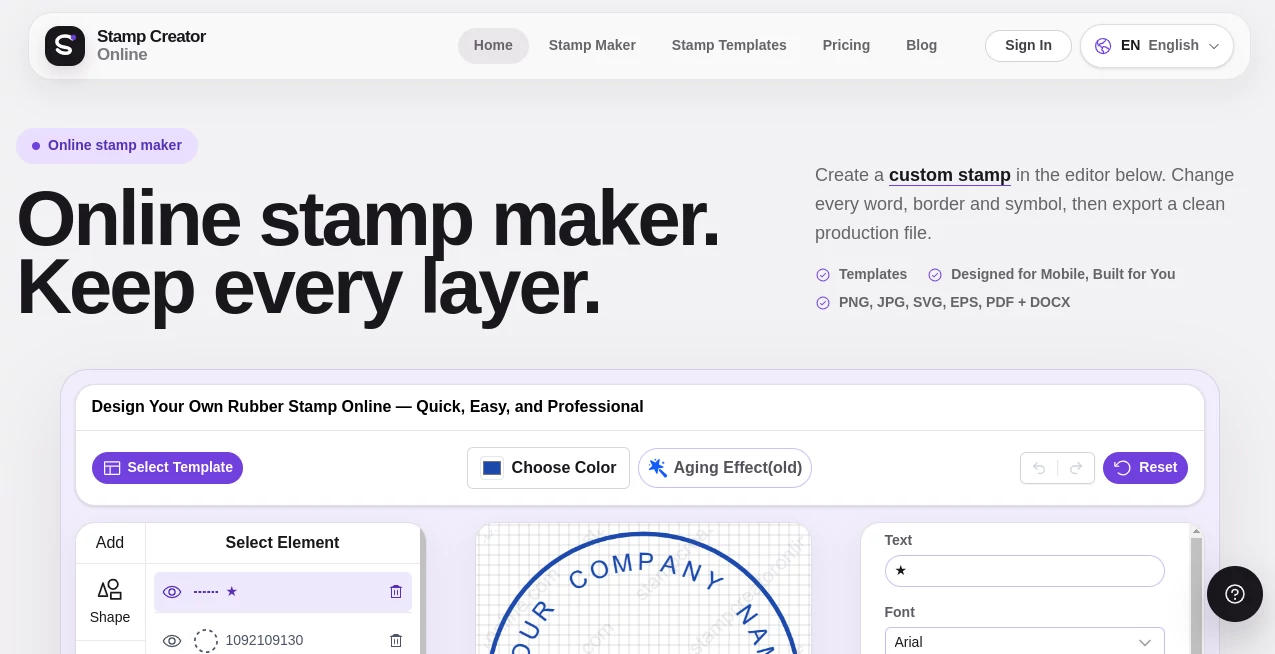Visit the Blog nav link
1275x654 pixels.
[921, 46]
